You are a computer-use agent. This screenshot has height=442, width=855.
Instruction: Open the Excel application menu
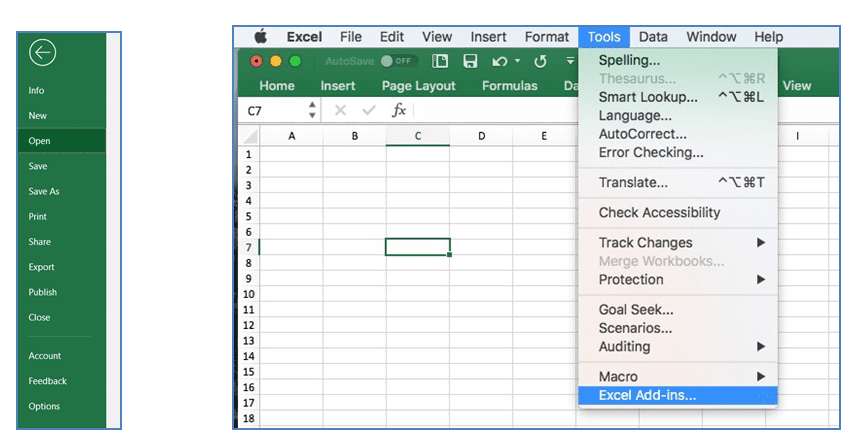(304, 37)
